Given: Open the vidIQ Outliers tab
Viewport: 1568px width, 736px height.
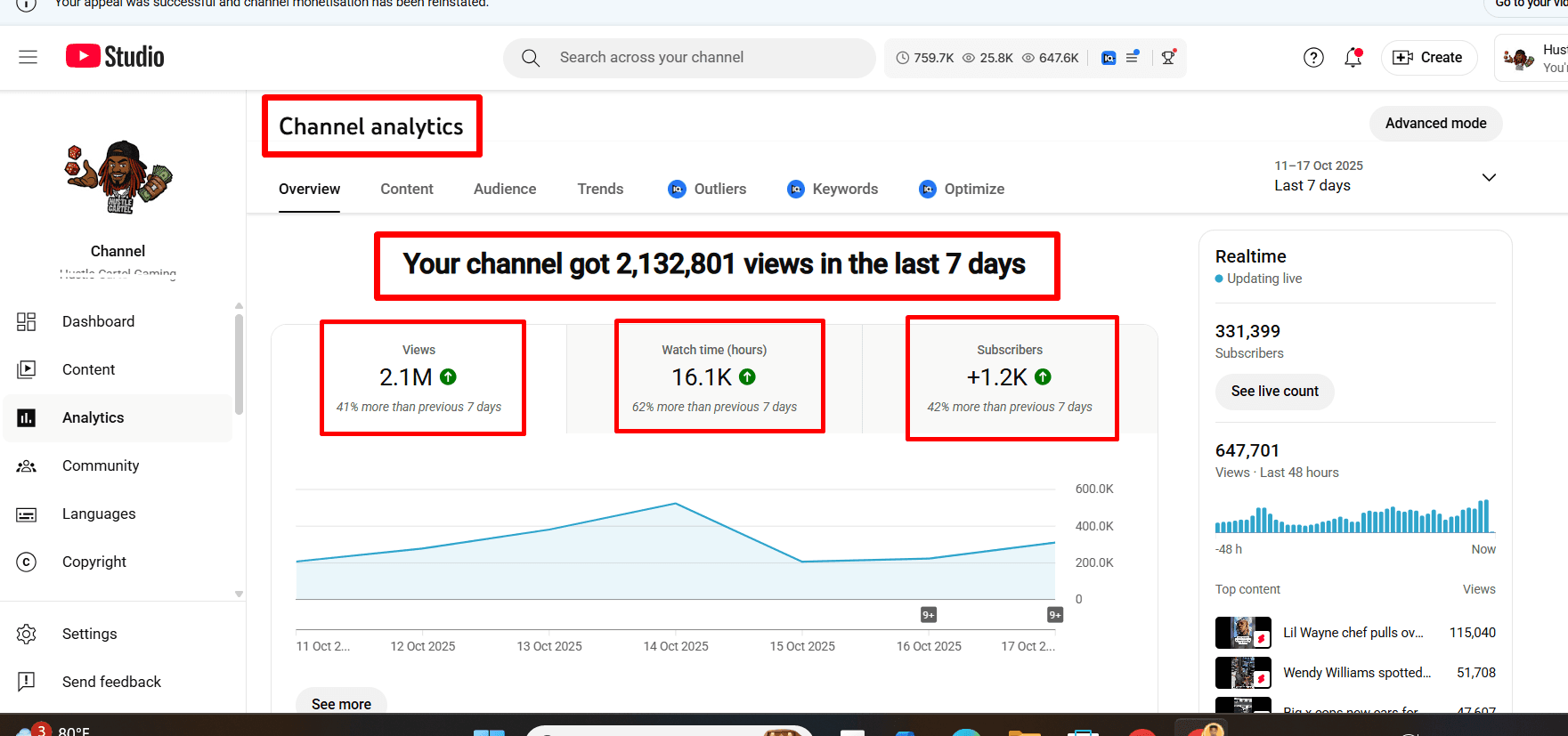Looking at the screenshot, I should tap(707, 189).
